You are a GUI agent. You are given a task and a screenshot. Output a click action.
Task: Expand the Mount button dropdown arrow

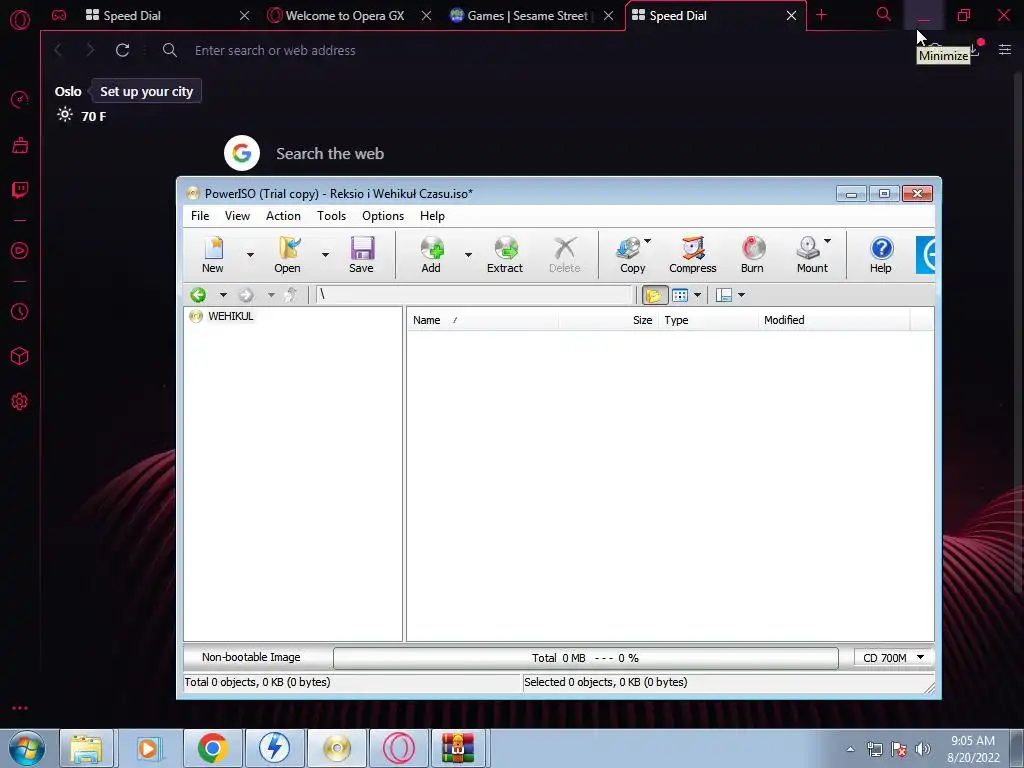827,241
